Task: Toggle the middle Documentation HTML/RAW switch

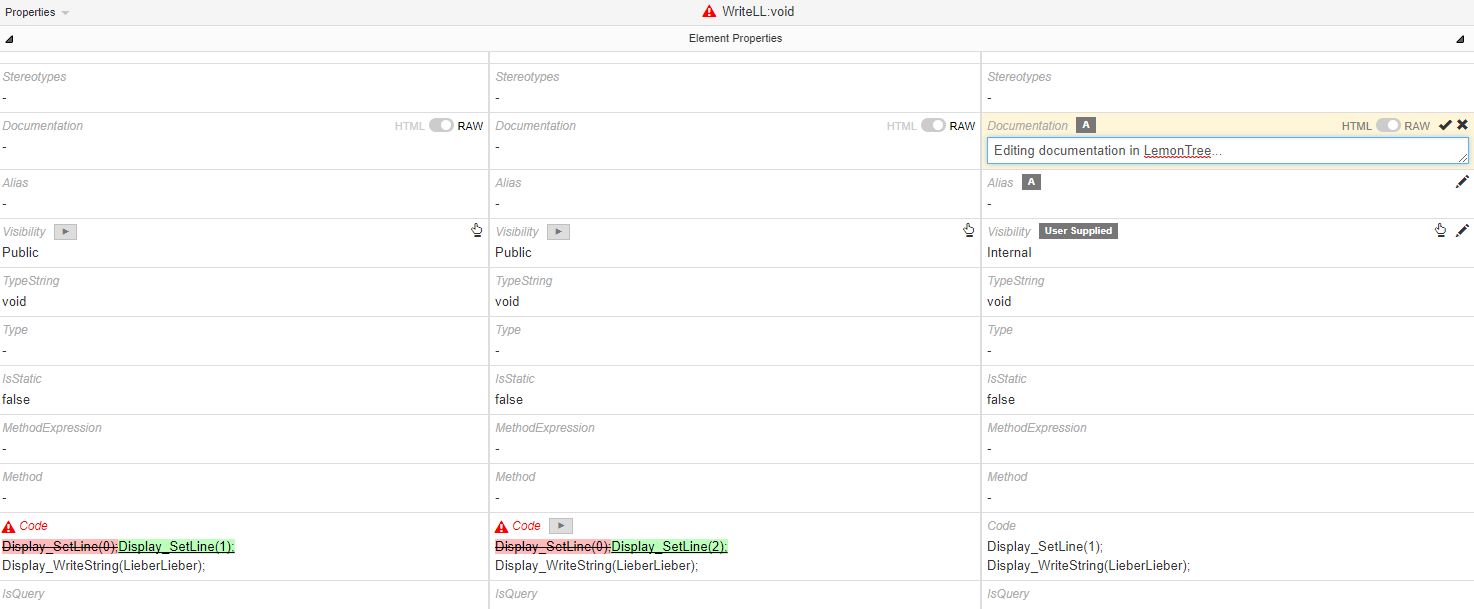Action: point(934,125)
